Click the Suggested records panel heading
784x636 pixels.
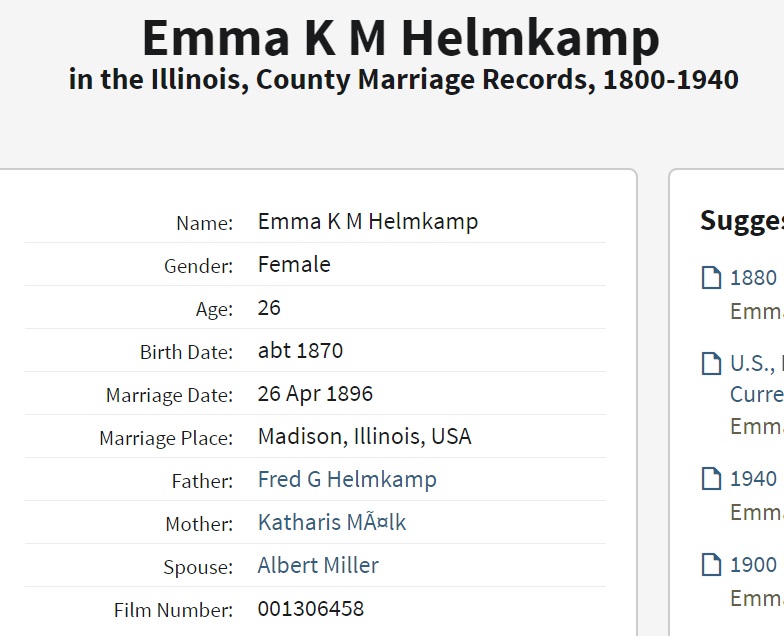pyautogui.click(x=741, y=221)
